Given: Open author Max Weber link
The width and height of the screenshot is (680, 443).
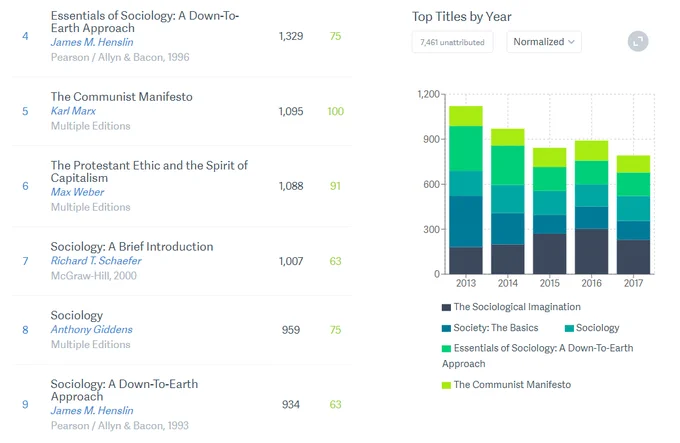Looking at the screenshot, I should tap(78, 192).
